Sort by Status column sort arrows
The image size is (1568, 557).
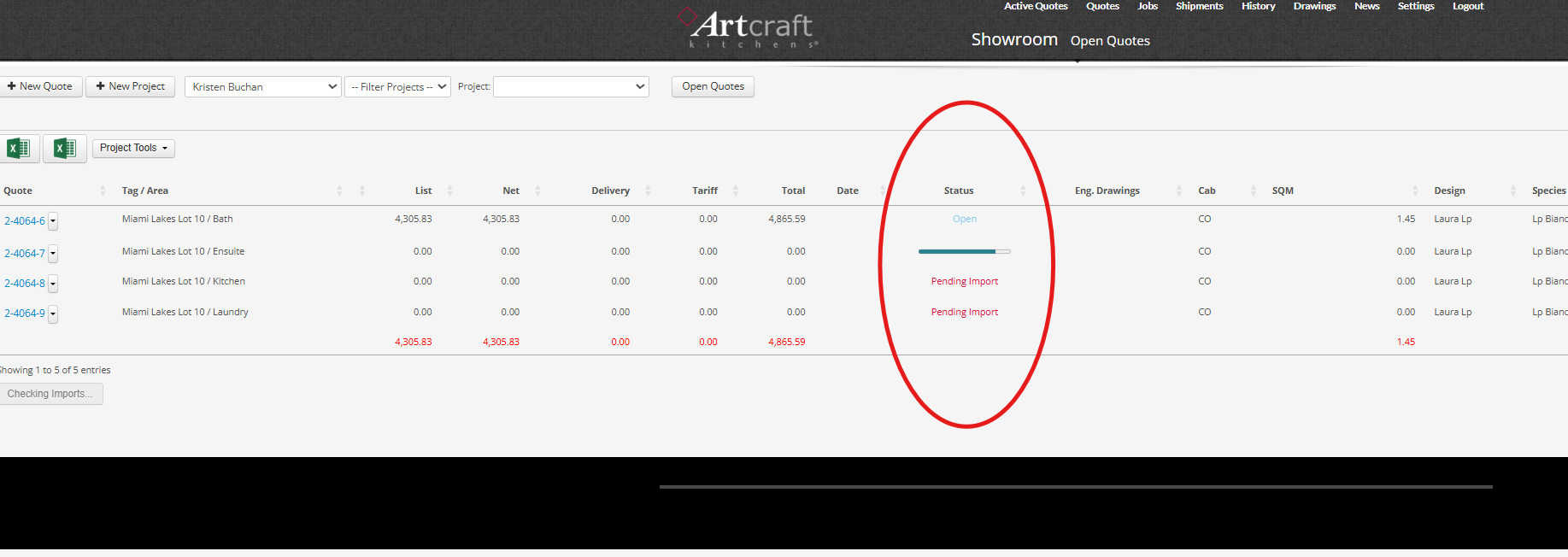1023,191
